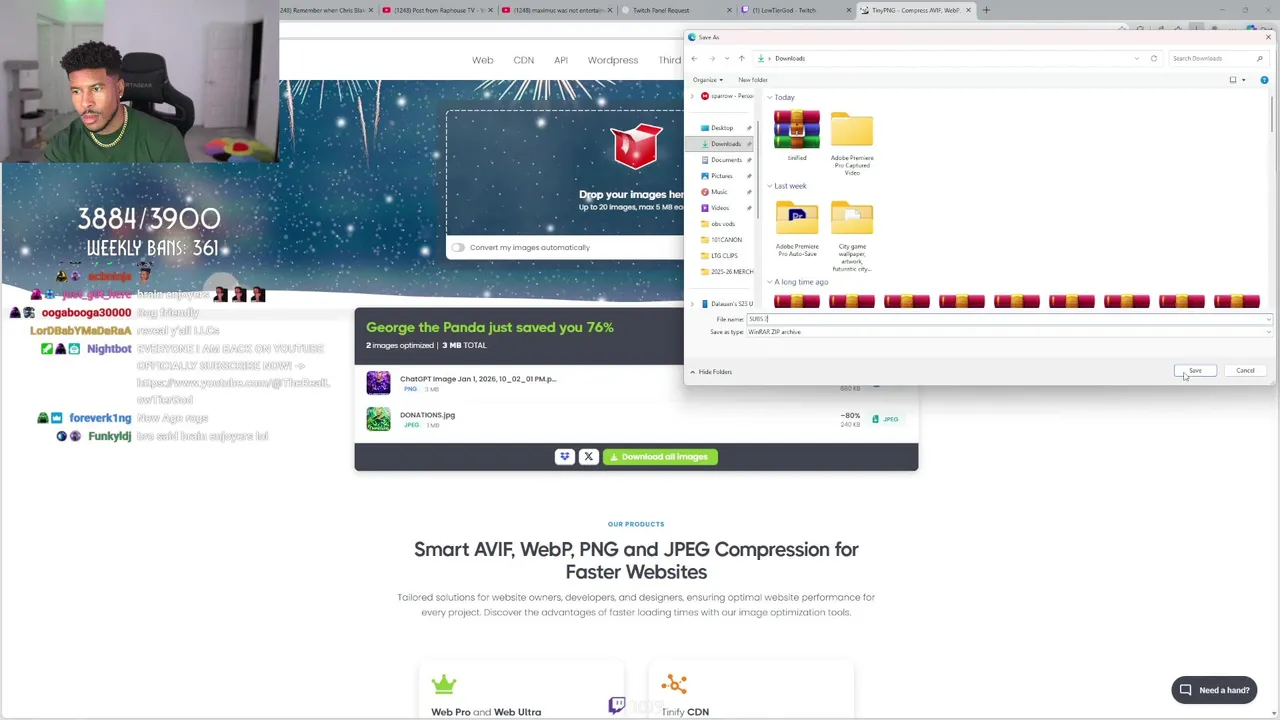
Task: Unpin Music from quick access
Action: [x=749, y=192]
